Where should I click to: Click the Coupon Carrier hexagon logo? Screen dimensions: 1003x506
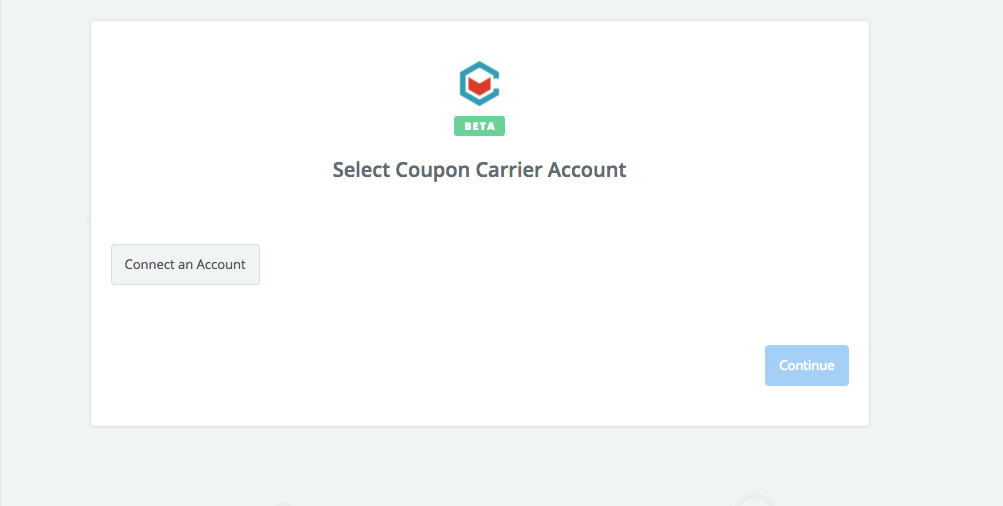pyautogui.click(x=479, y=84)
